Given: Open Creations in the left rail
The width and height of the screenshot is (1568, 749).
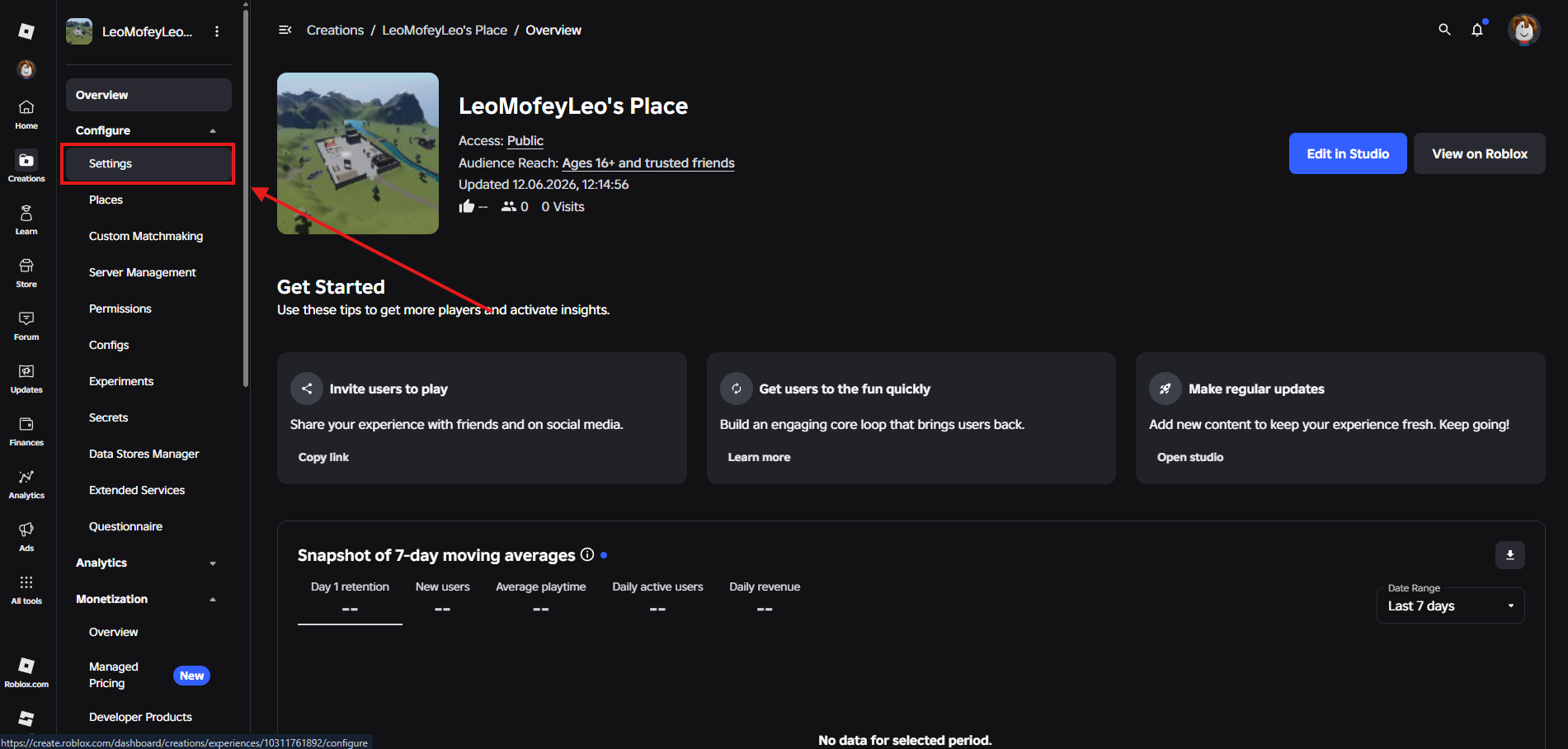Looking at the screenshot, I should pyautogui.click(x=26, y=167).
